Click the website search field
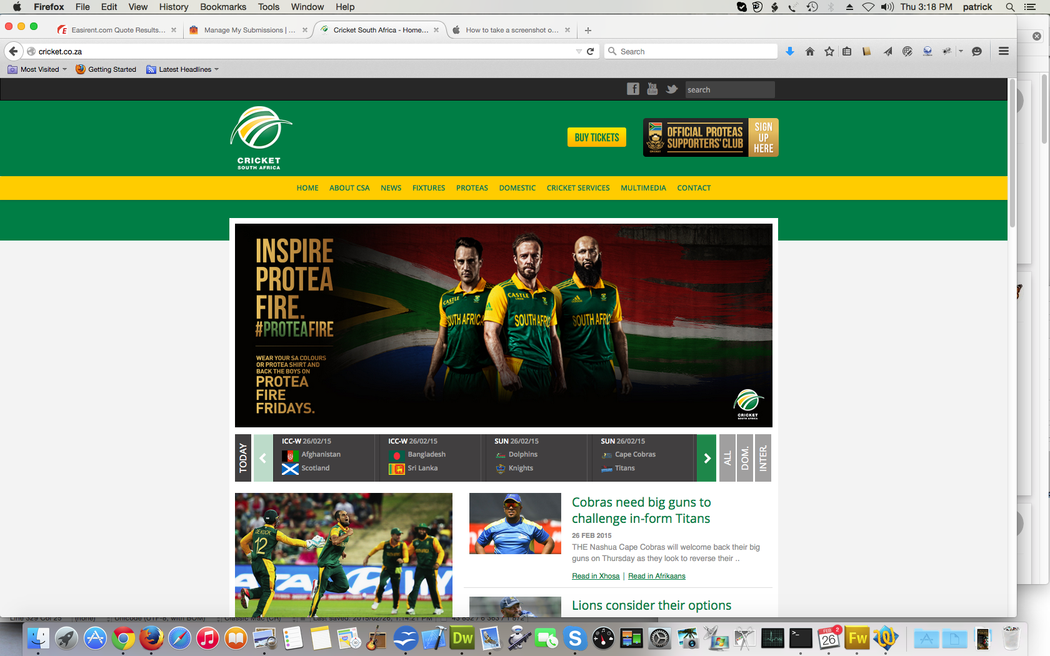 coord(729,90)
